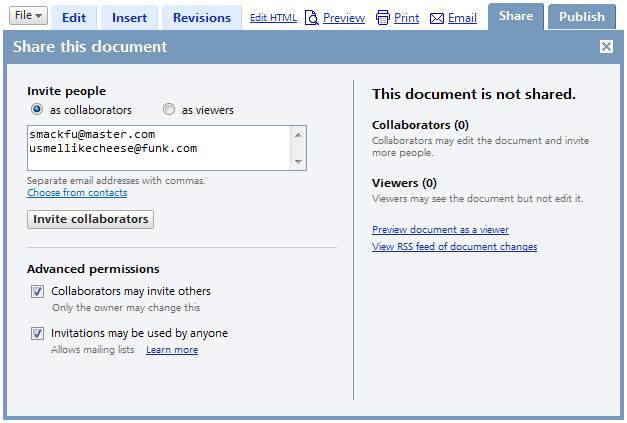
Task: Switch to the Edit tab
Action: (x=74, y=18)
